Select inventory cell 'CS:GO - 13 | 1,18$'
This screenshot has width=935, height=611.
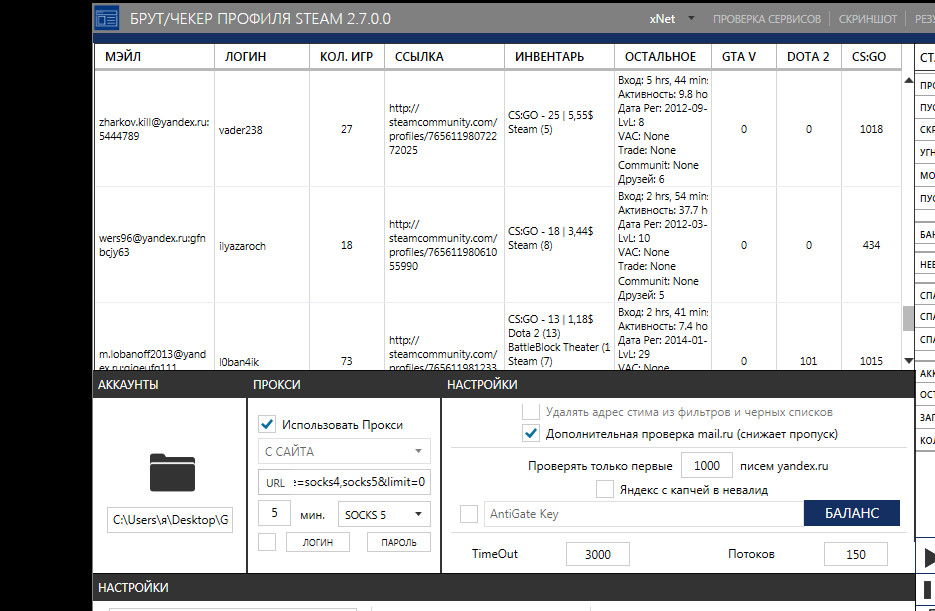(x=559, y=337)
